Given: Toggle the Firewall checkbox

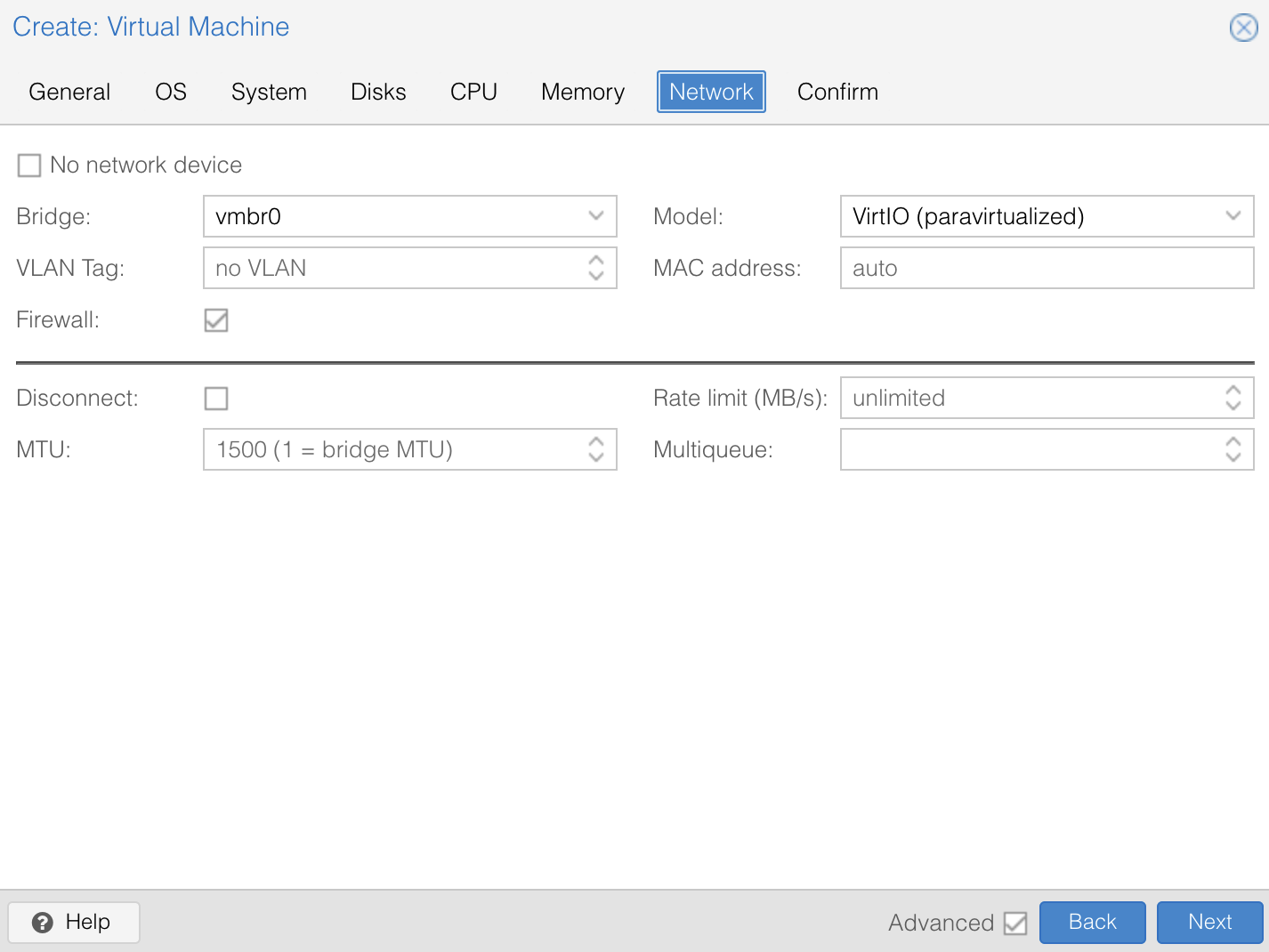Looking at the screenshot, I should (x=216, y=320).
